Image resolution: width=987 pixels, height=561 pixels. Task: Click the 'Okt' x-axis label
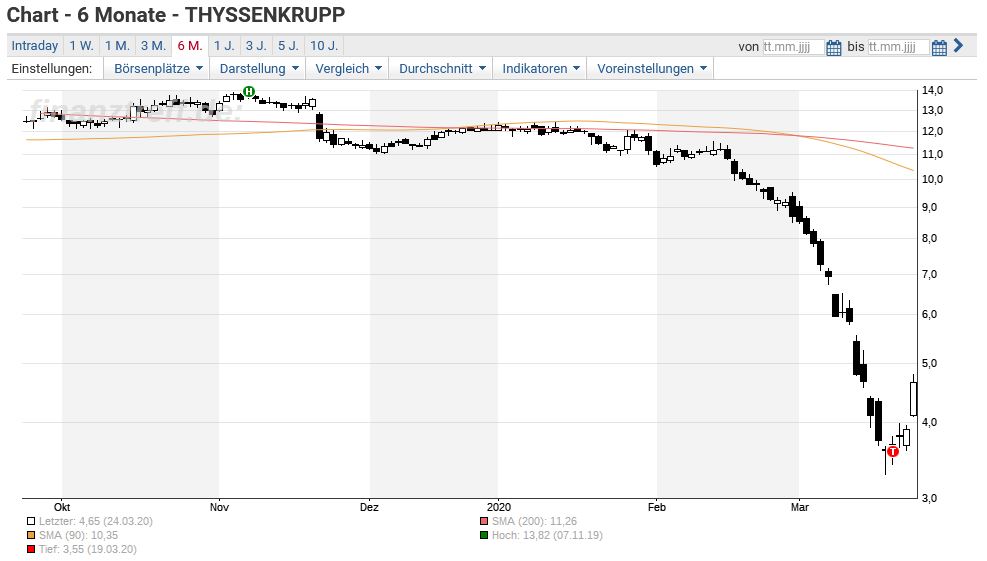(62, 507)
